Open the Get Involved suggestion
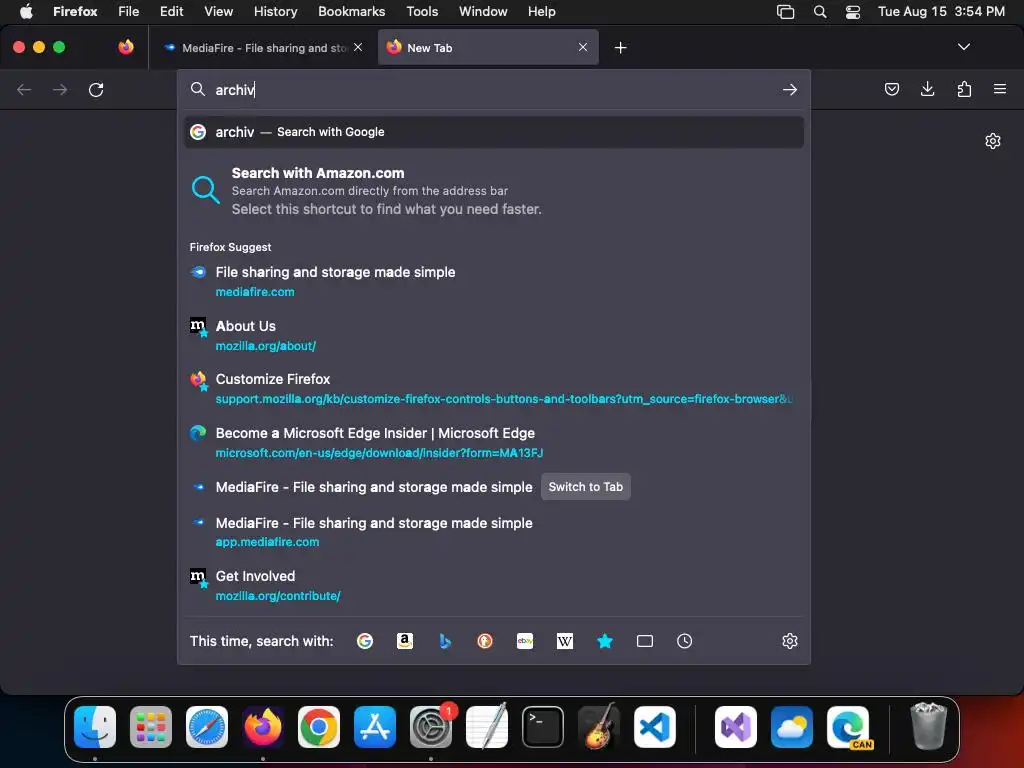This screenshot has width=1024, height=768. pos(494,586)
